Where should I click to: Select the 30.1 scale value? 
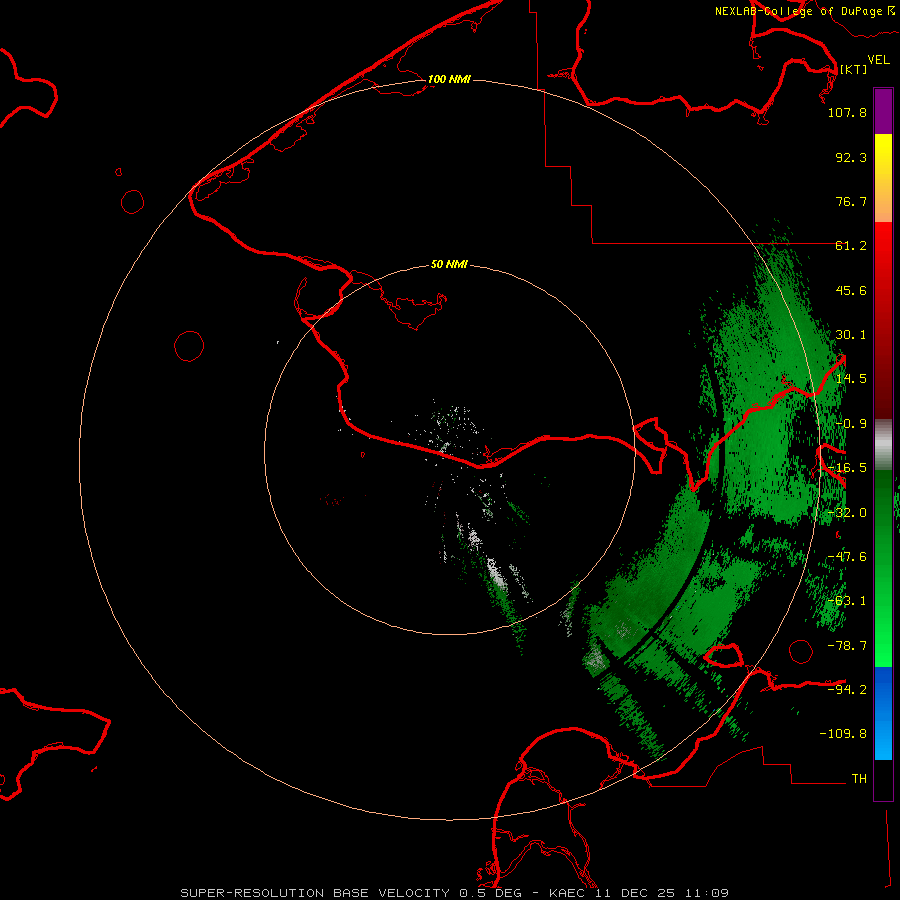(851, 335)
